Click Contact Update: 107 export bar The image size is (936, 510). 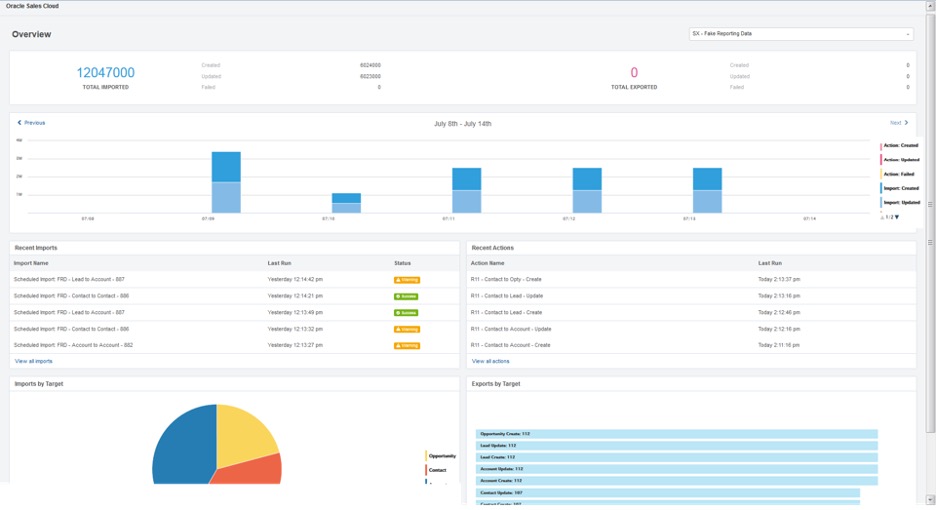tap(668, 493)
